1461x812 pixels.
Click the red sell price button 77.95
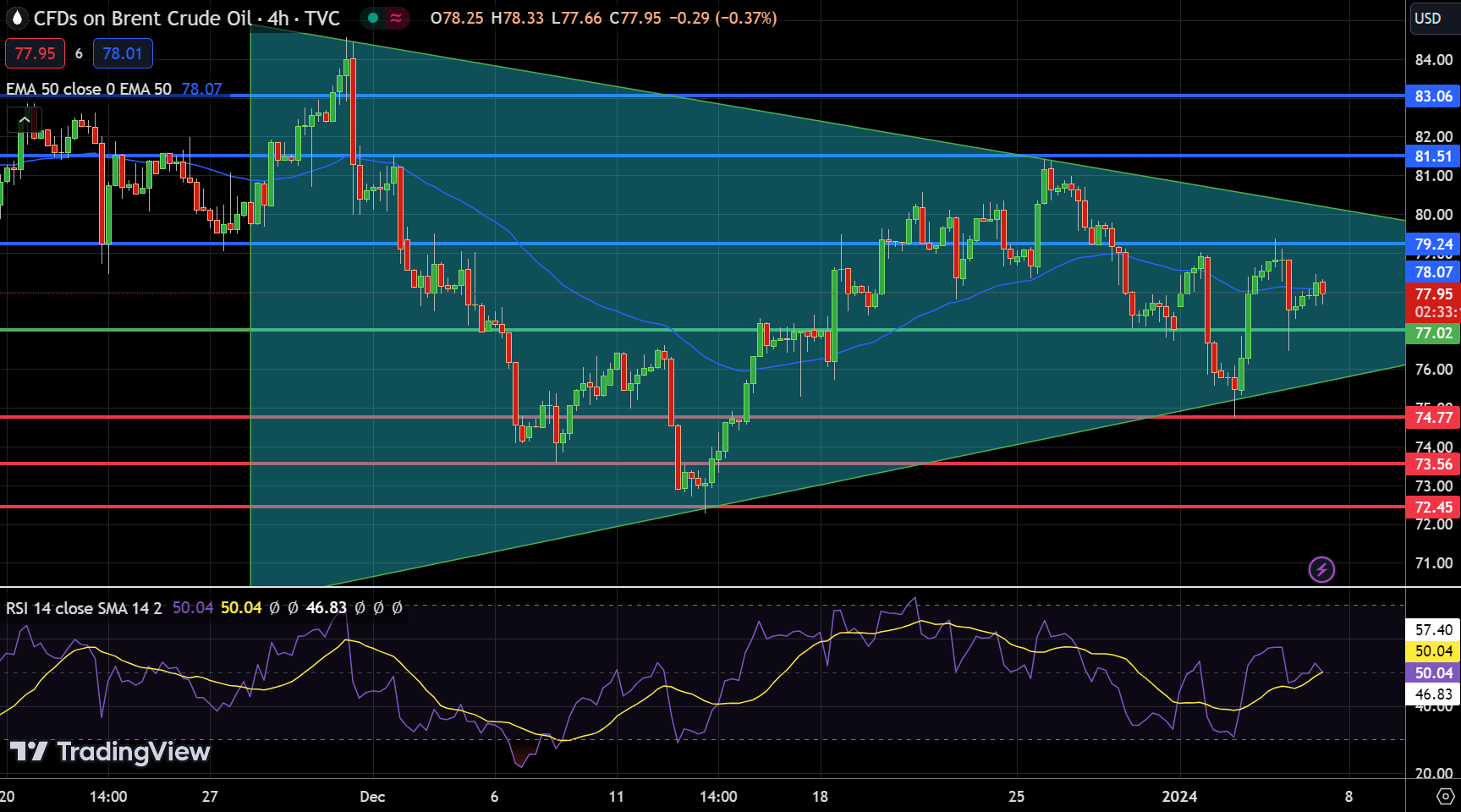(x=35, y=53)
